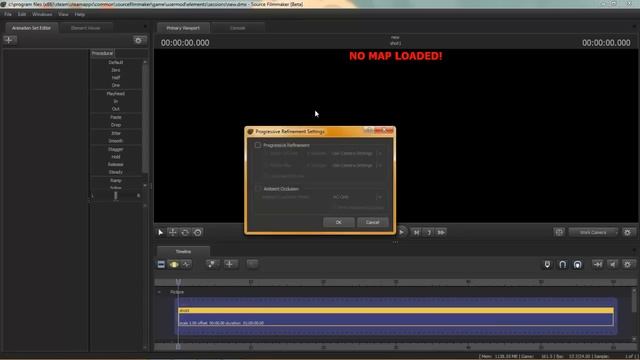Confirm dialog with OK button
Viewport: 640px width, 360px height.
[338, 222]
